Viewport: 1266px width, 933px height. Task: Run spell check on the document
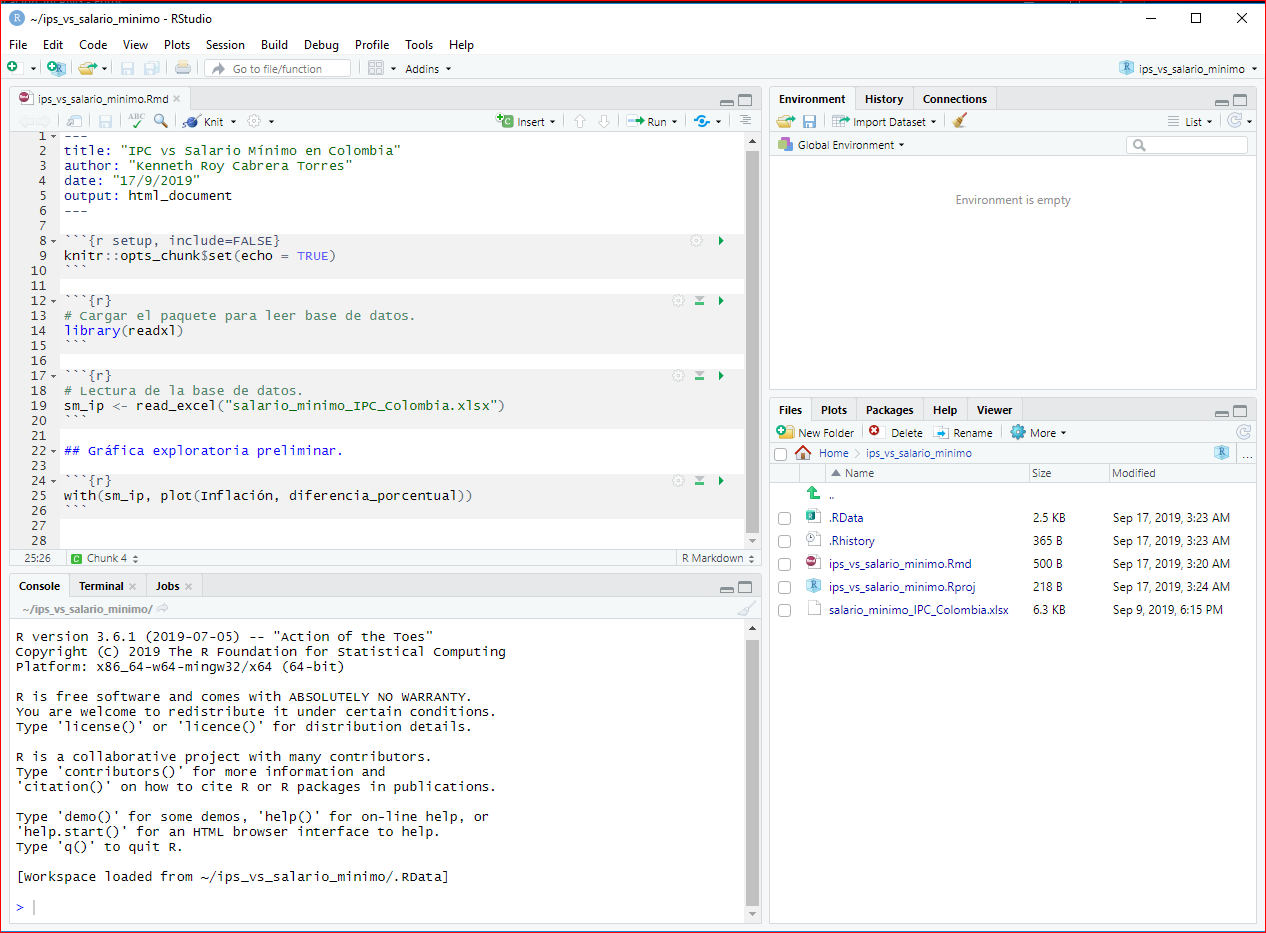pos(137,121)
